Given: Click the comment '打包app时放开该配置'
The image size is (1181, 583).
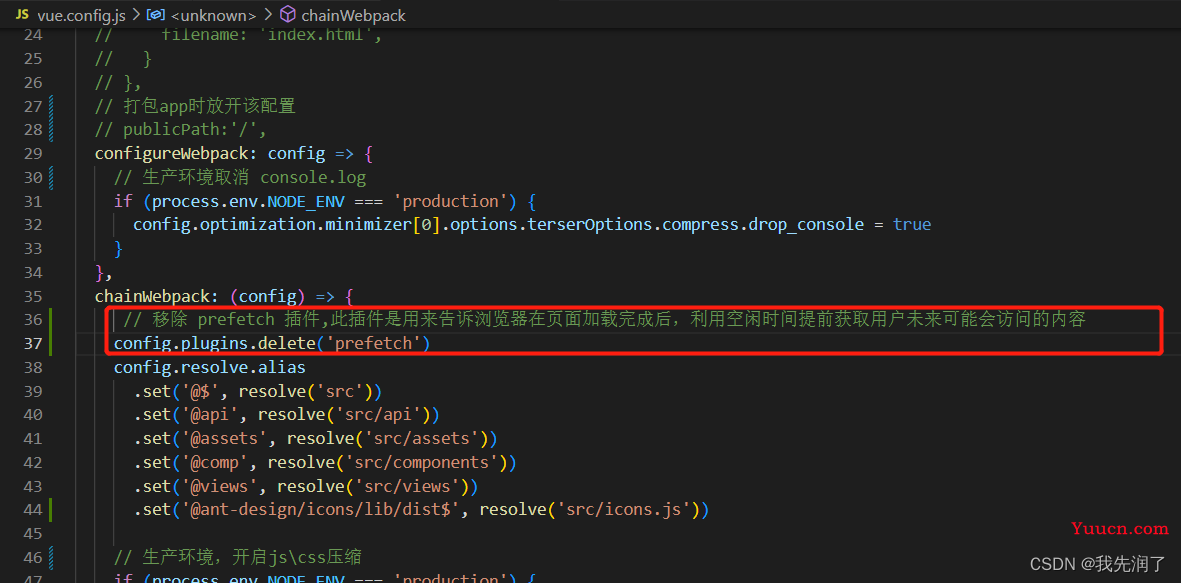Looking at the screenshot, I should pos(195,106).
